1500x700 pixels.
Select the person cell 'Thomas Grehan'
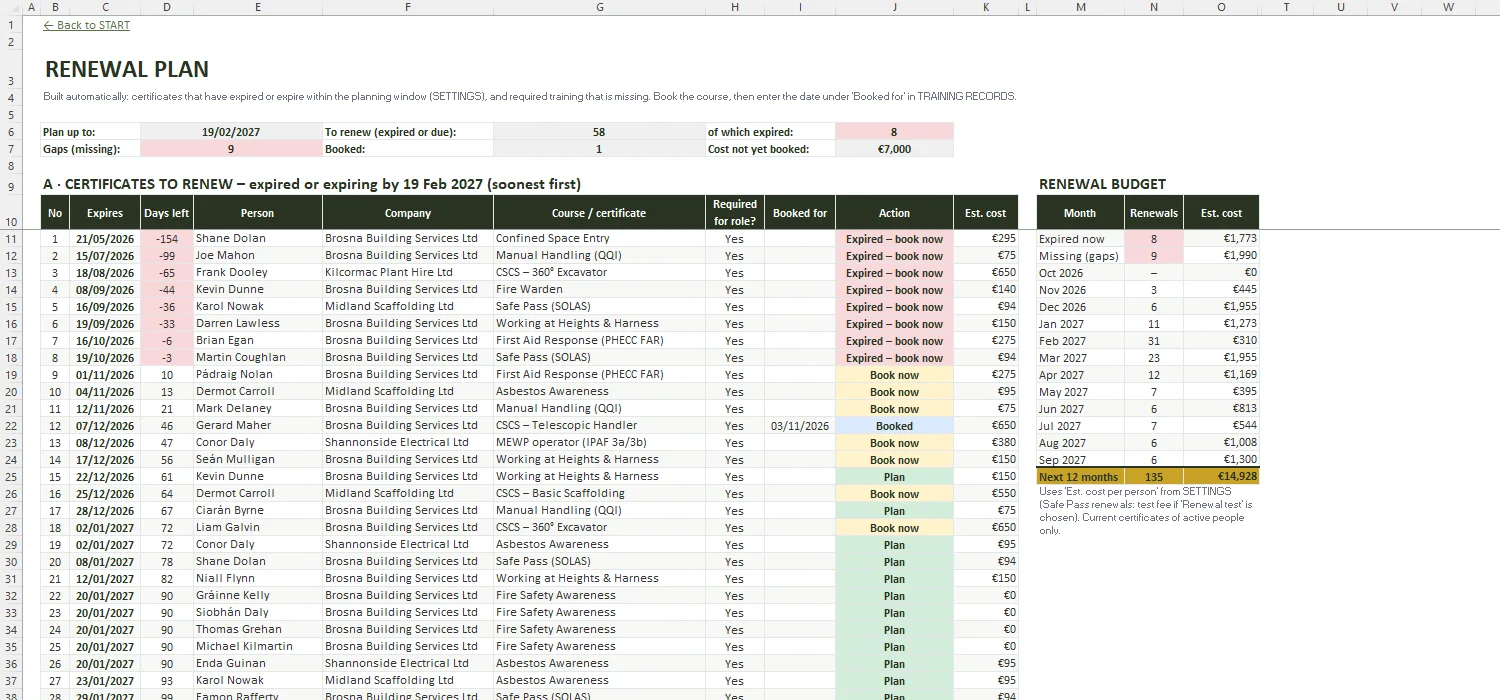(x=258, y=629)
